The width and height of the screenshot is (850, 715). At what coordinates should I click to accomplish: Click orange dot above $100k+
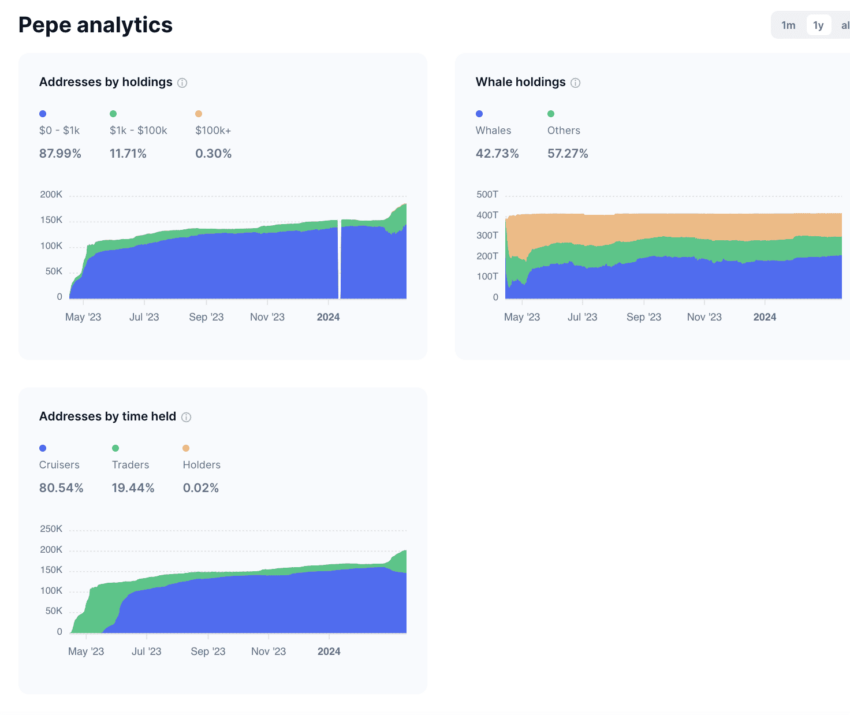(199, 114)
